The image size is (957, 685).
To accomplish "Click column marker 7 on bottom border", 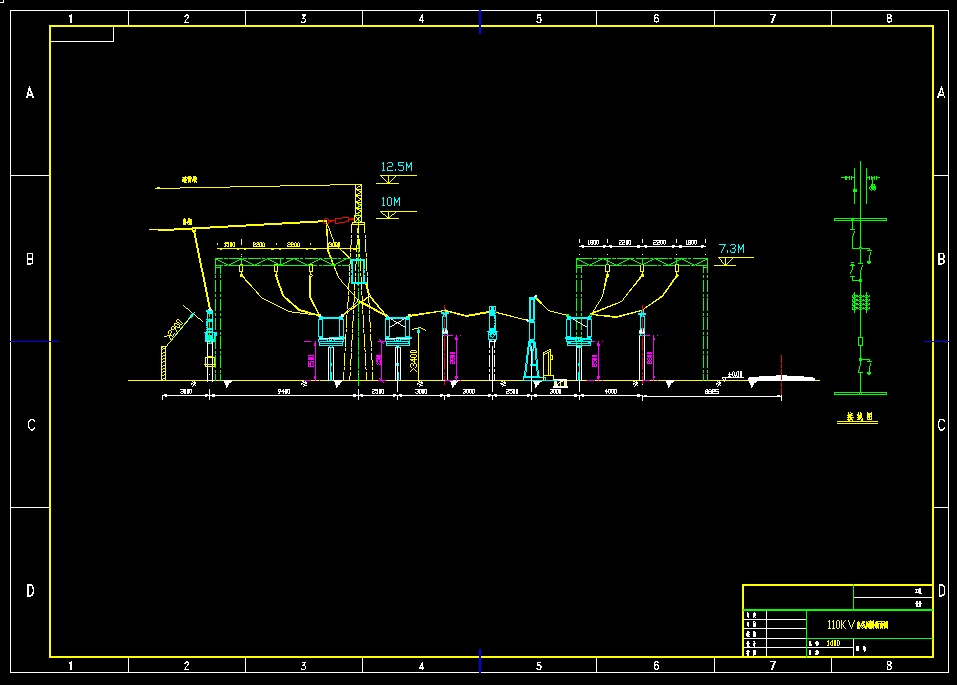I will pyautogui.click(x=773, y=666).
